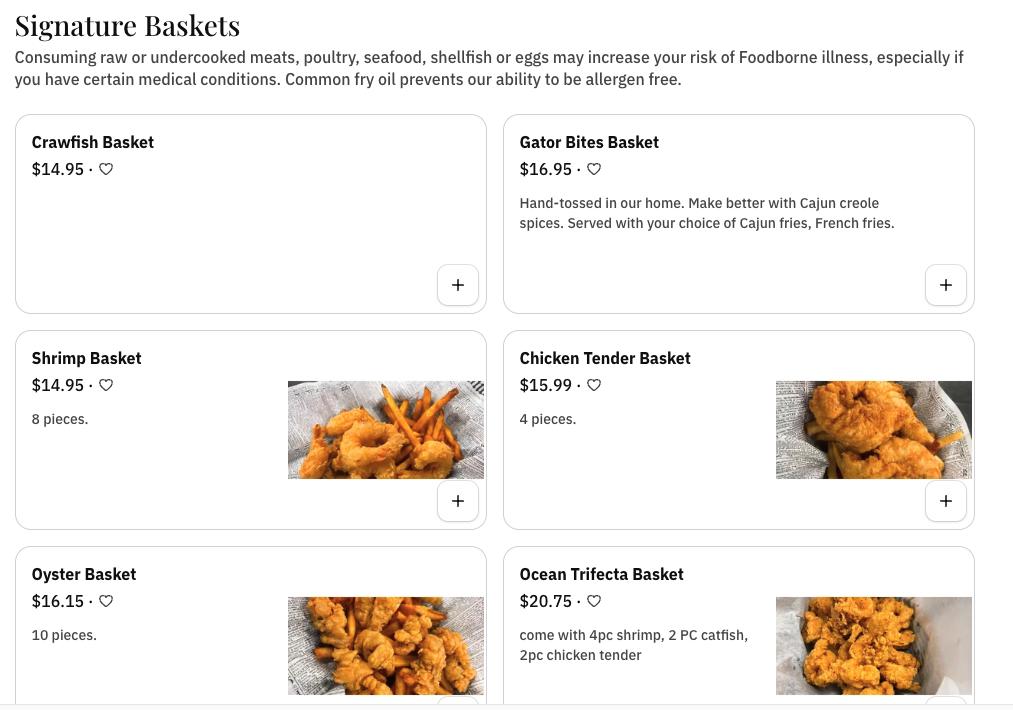Viewport: 1013px width, 710px height.
Task: Click the Oyster Basket food photo
Action: 386,646
